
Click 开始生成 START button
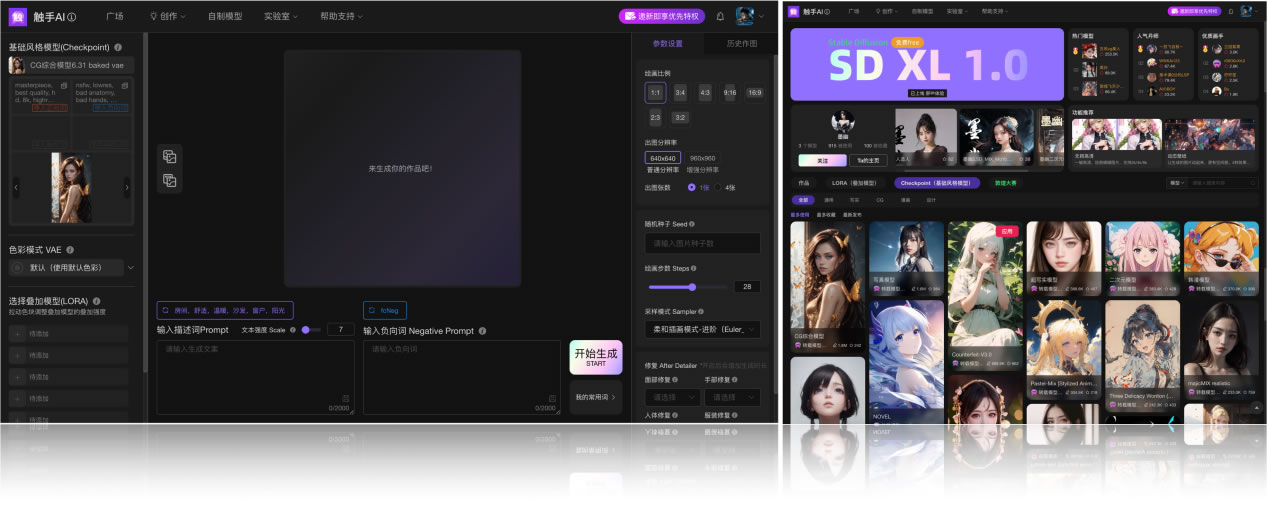click(x=596, y=357)
